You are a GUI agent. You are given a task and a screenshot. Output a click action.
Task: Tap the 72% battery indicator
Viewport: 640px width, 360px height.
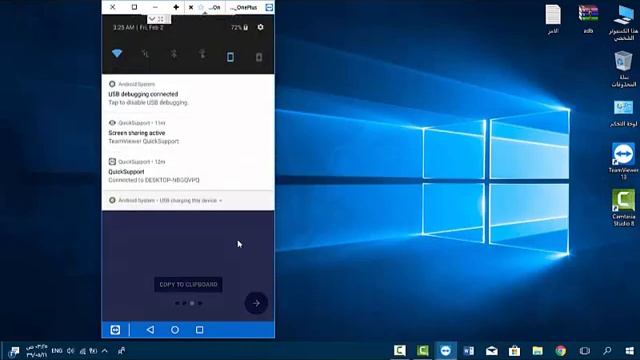coord(239,27)
